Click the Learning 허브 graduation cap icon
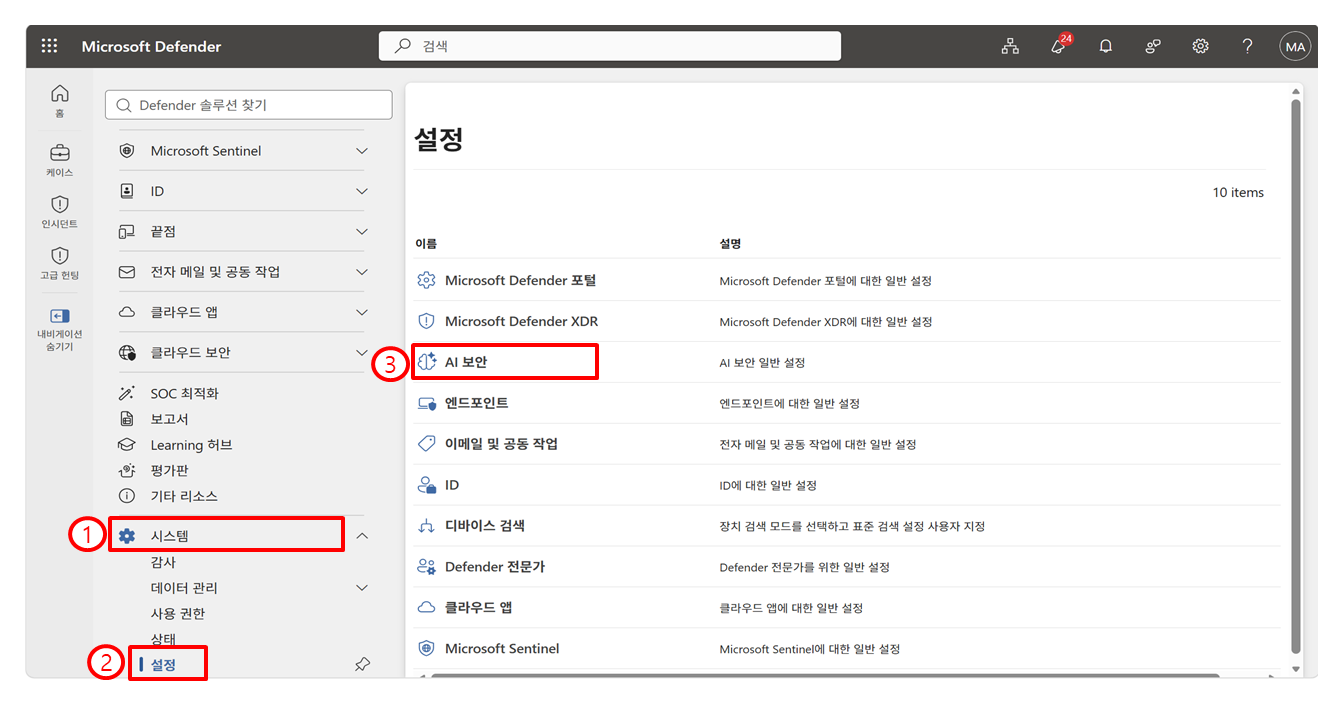 coord(127,445)
